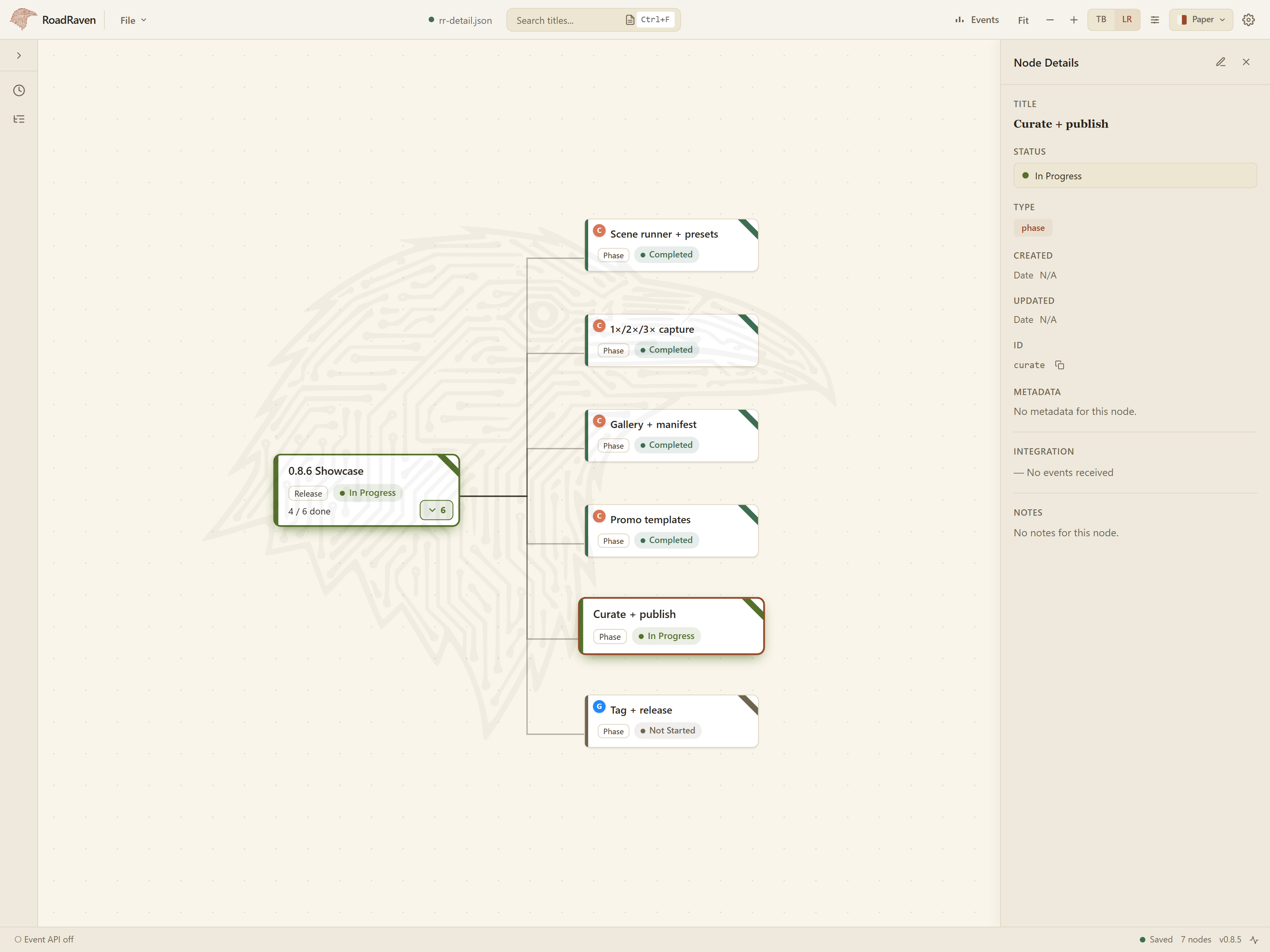1270x952 pixels.
Task: Open the layout options sliders icon
Action: click(1155, 20)
